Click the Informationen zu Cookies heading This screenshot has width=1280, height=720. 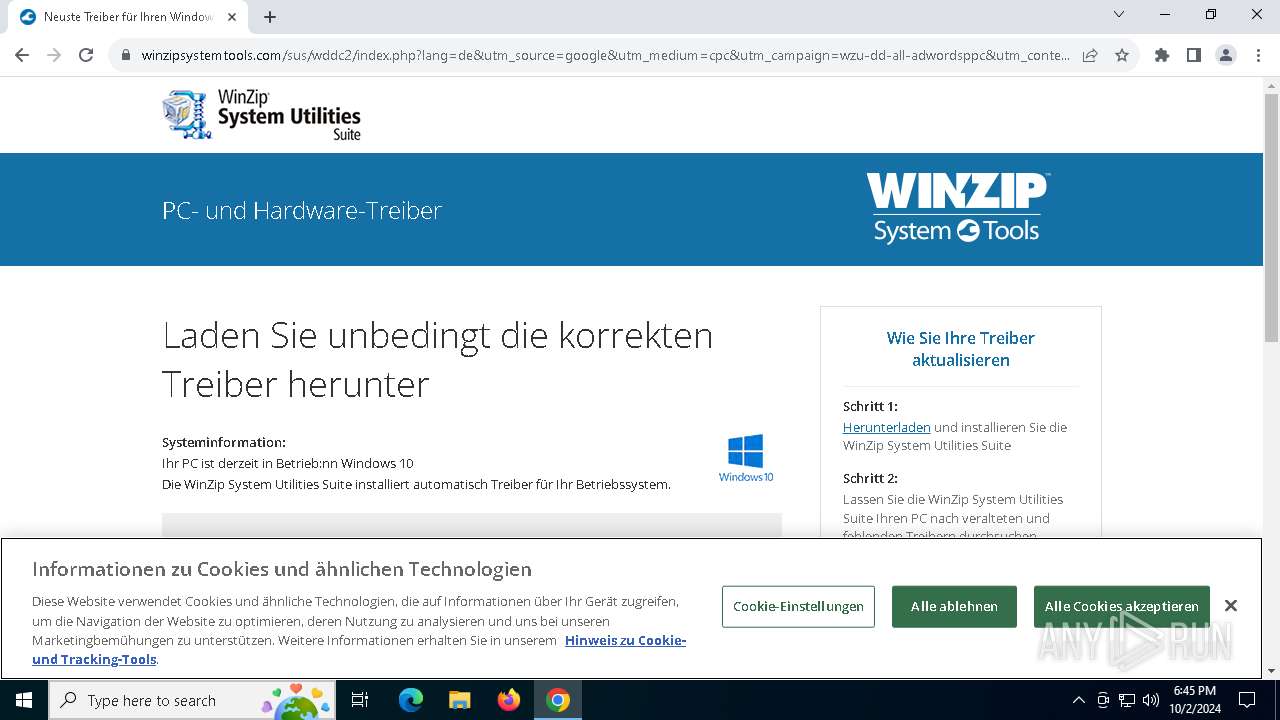(x=282, y=569)
